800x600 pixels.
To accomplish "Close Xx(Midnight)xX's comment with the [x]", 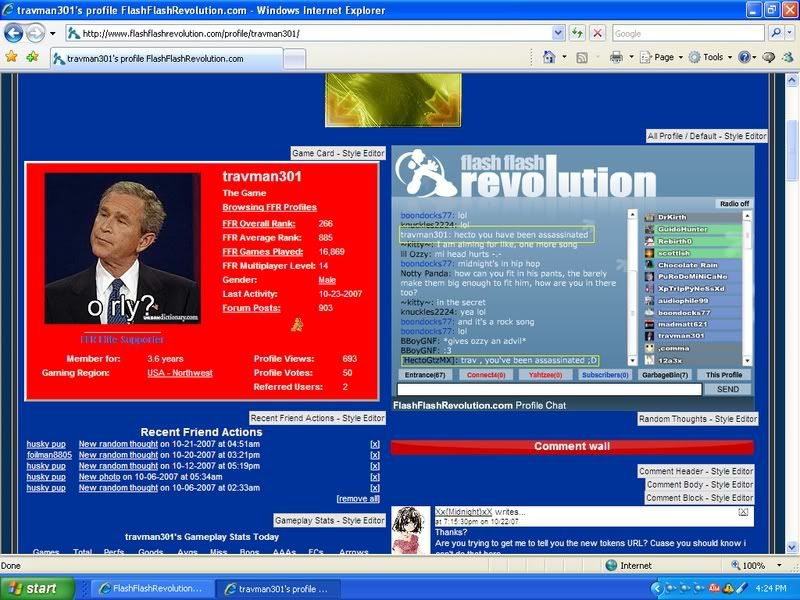I will click(743, 512).
